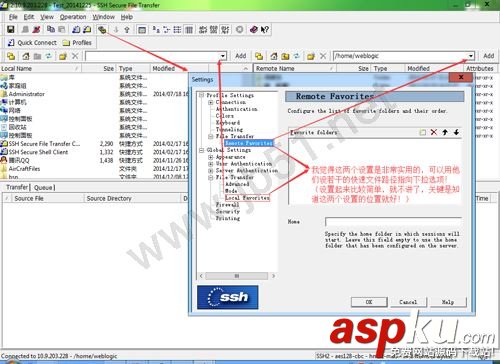The height and width of the screenshot is (364, 500).
Task: Click the What's This help cursor icon
Action: point(265,30)
